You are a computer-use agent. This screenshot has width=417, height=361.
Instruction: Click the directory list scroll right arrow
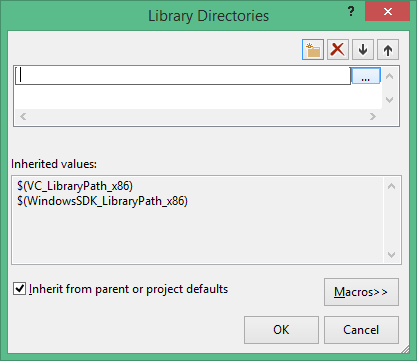pos(373,116)
